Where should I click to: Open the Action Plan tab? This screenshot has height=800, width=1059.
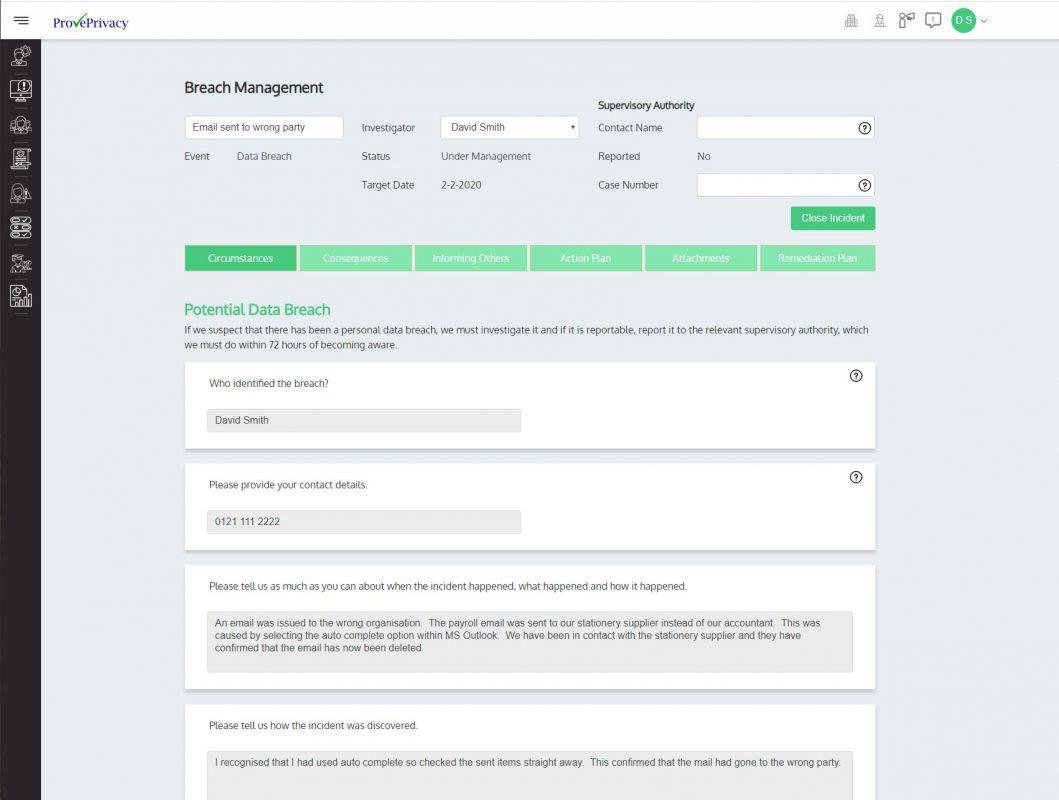tap(585, 258)
